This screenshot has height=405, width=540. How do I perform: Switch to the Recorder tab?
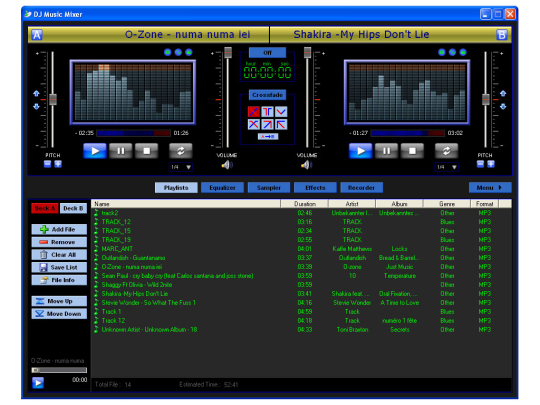362,188
